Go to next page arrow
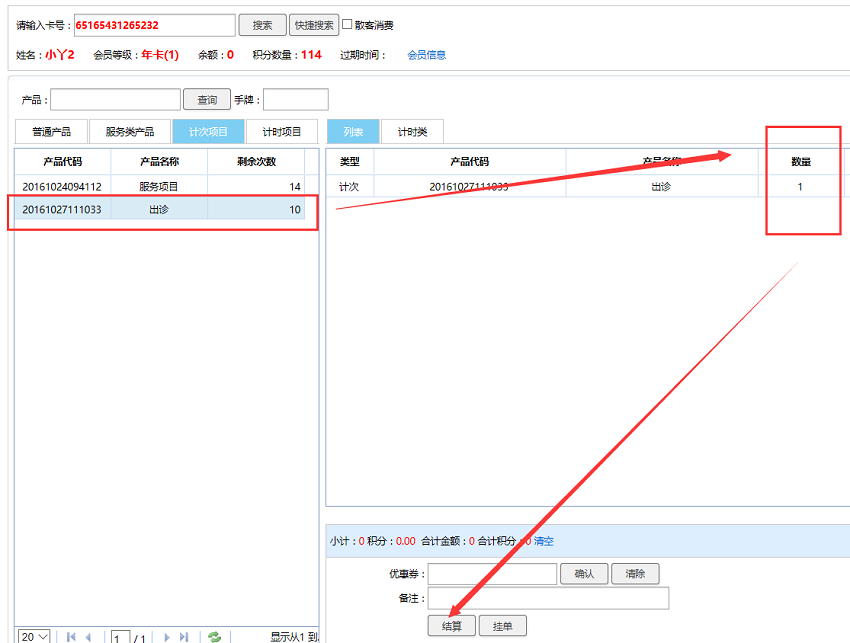The width and height of the screenshot is (850, 643). point(166,637)
